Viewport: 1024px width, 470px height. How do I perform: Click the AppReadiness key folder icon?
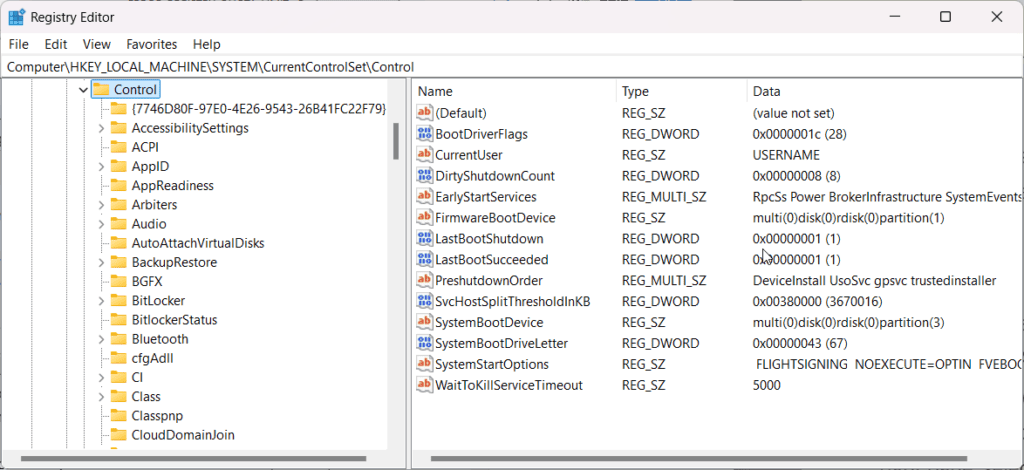[x=118, y=185]
